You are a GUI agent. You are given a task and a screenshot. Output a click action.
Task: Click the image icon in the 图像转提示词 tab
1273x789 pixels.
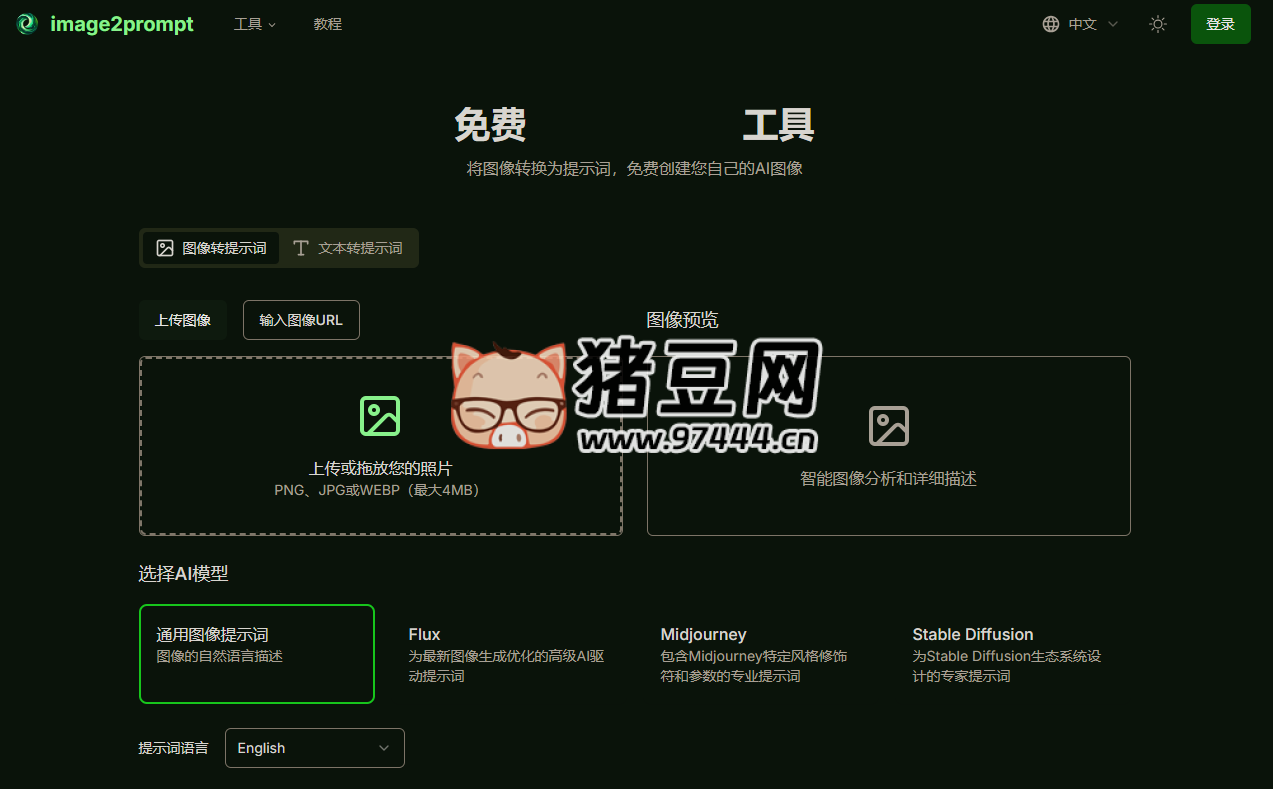(x=165, y=248)
